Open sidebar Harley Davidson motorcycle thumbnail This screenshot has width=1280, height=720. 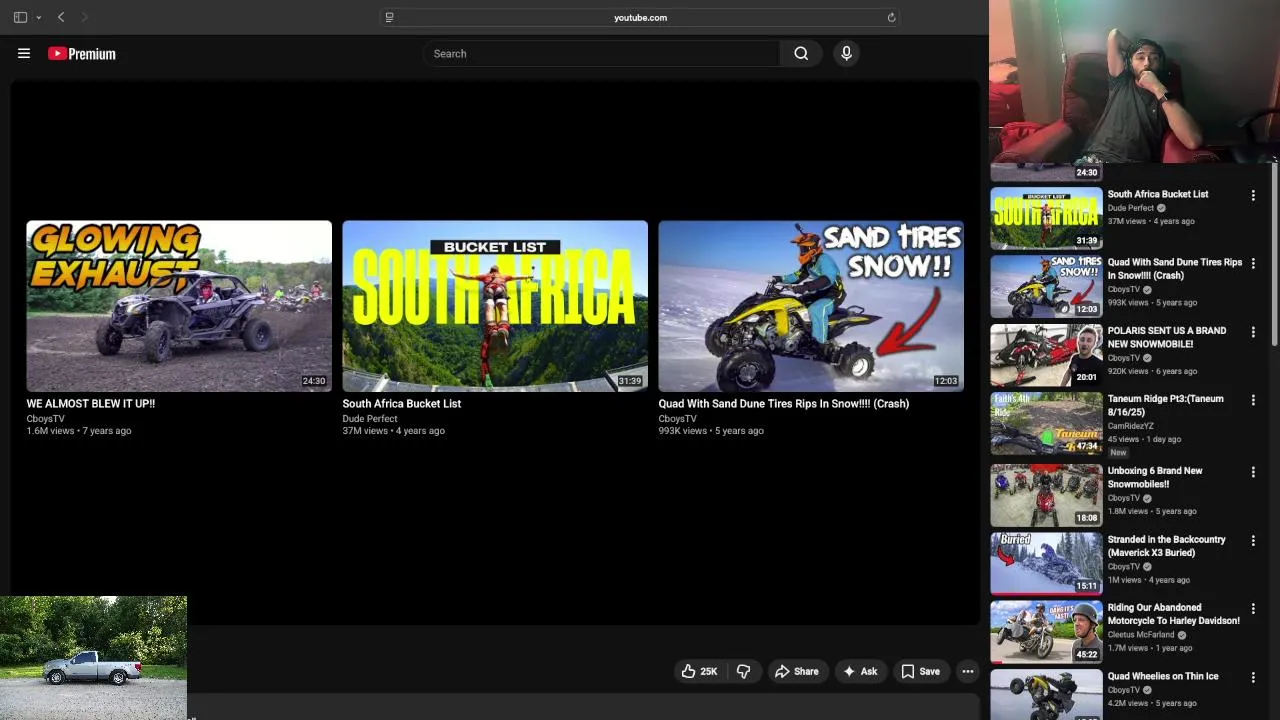point(1046,631)
